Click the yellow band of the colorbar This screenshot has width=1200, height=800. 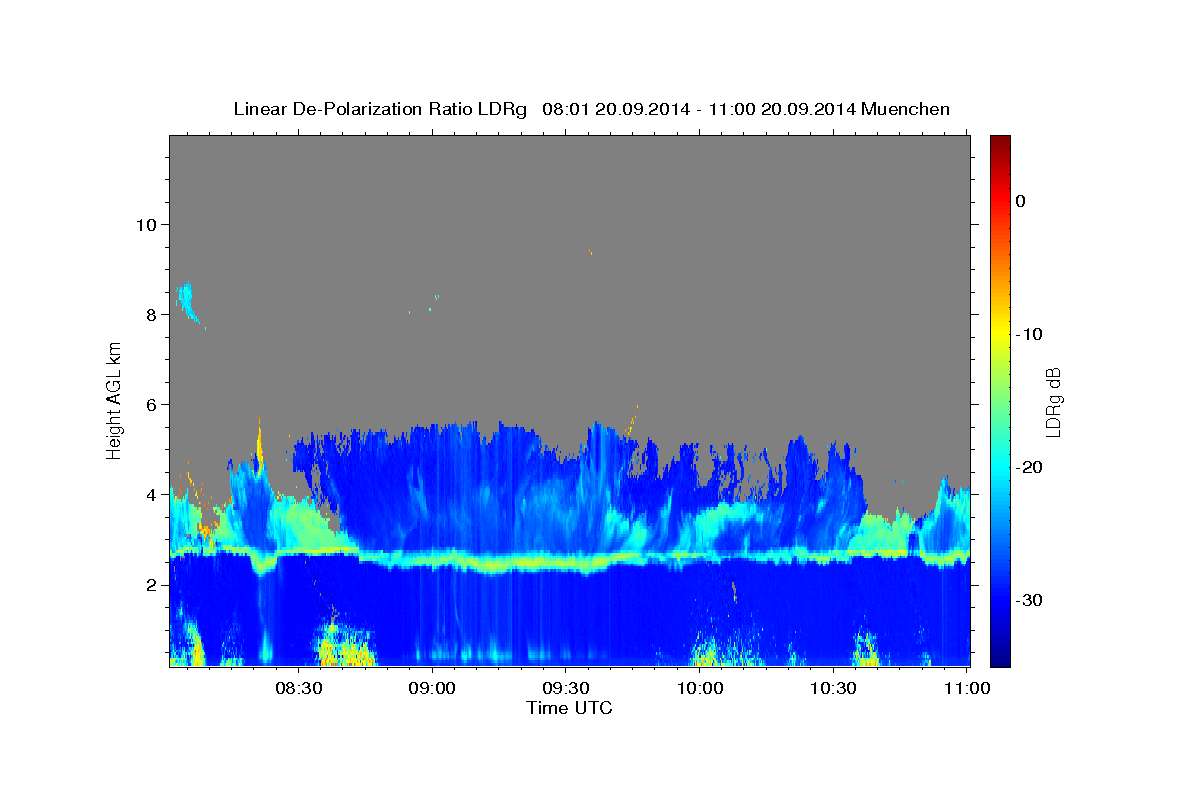(1000, 330)
